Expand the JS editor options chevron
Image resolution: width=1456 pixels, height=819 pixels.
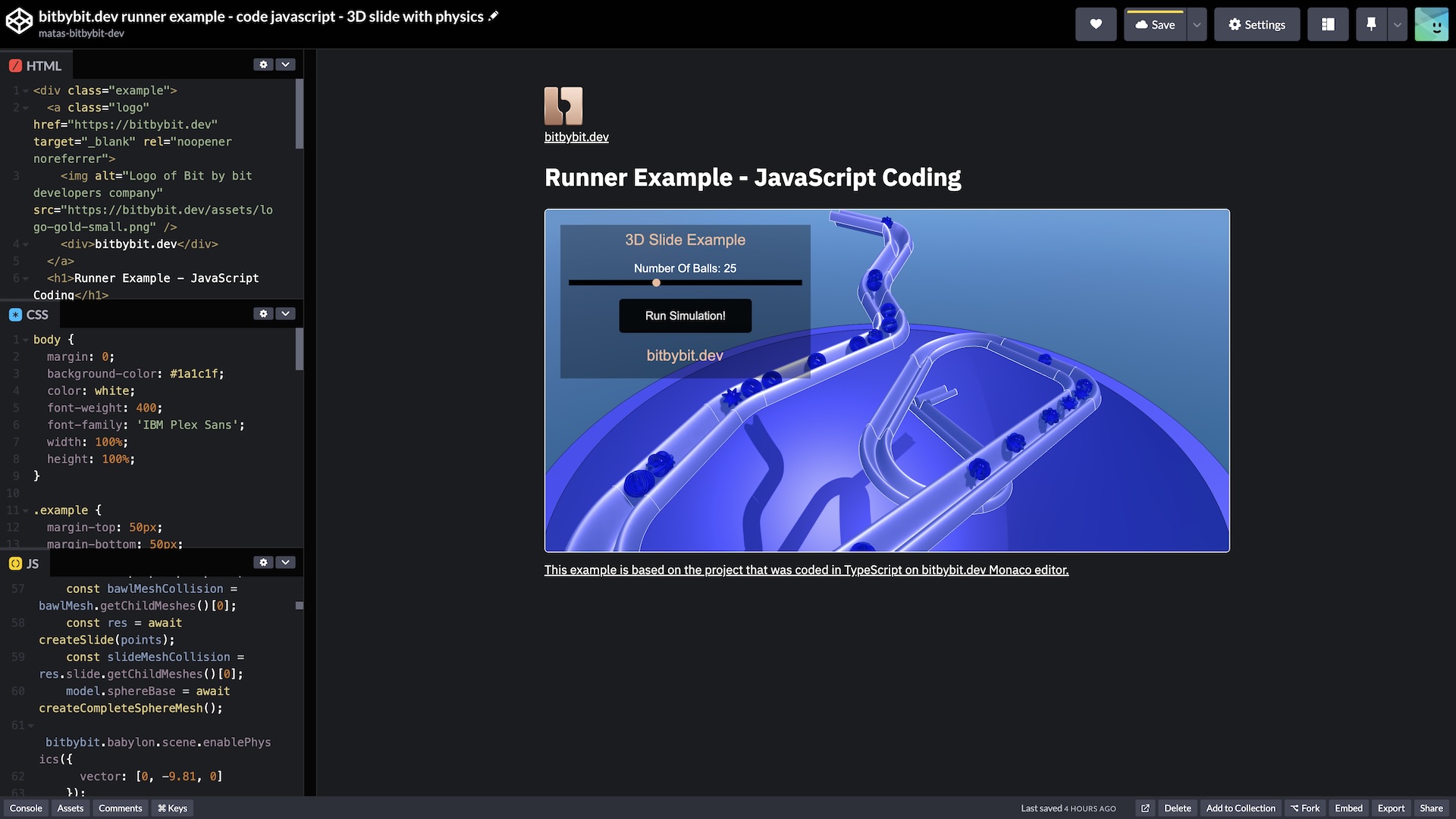click(285, 562)
